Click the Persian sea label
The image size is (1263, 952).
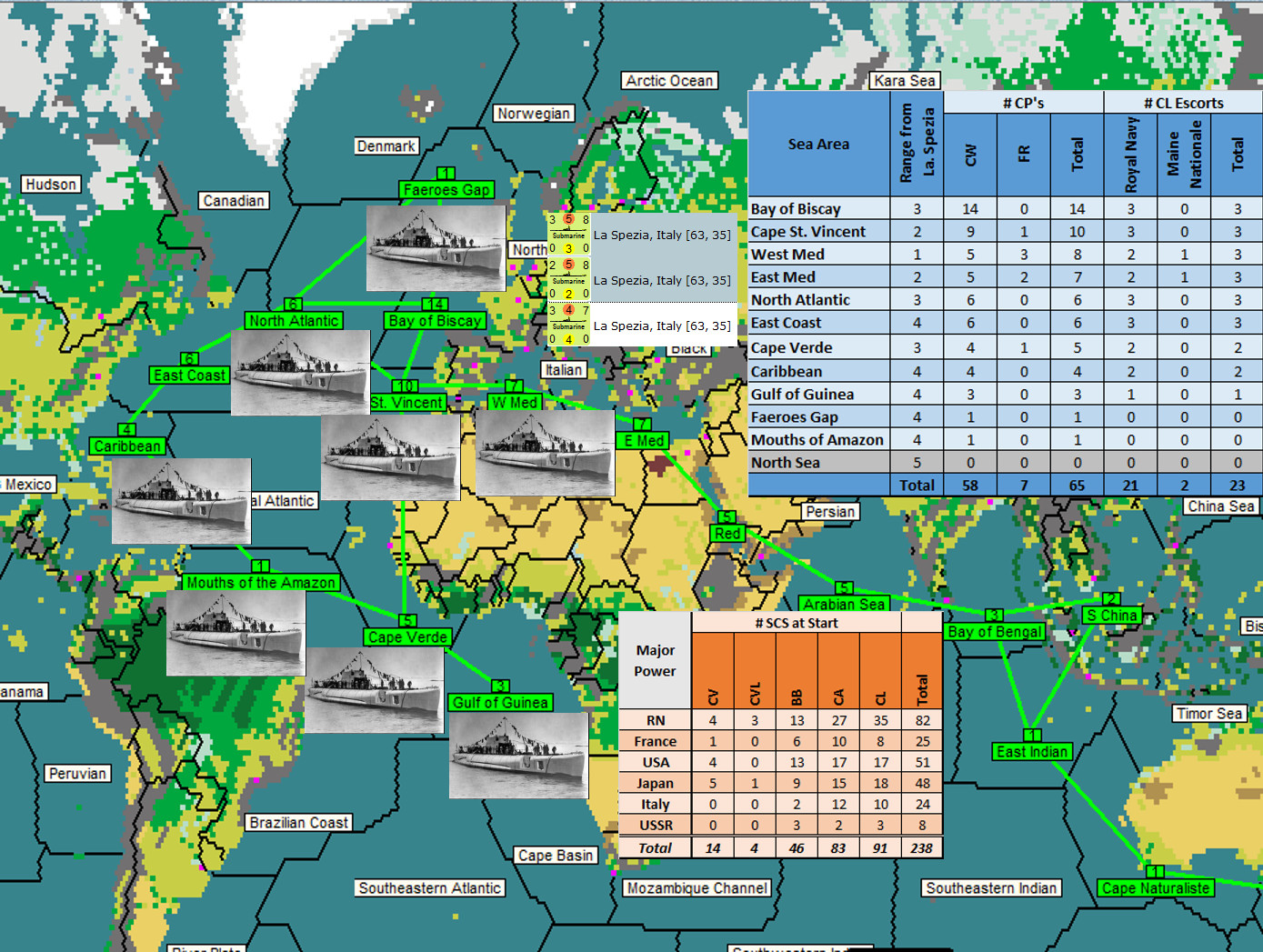830,512
